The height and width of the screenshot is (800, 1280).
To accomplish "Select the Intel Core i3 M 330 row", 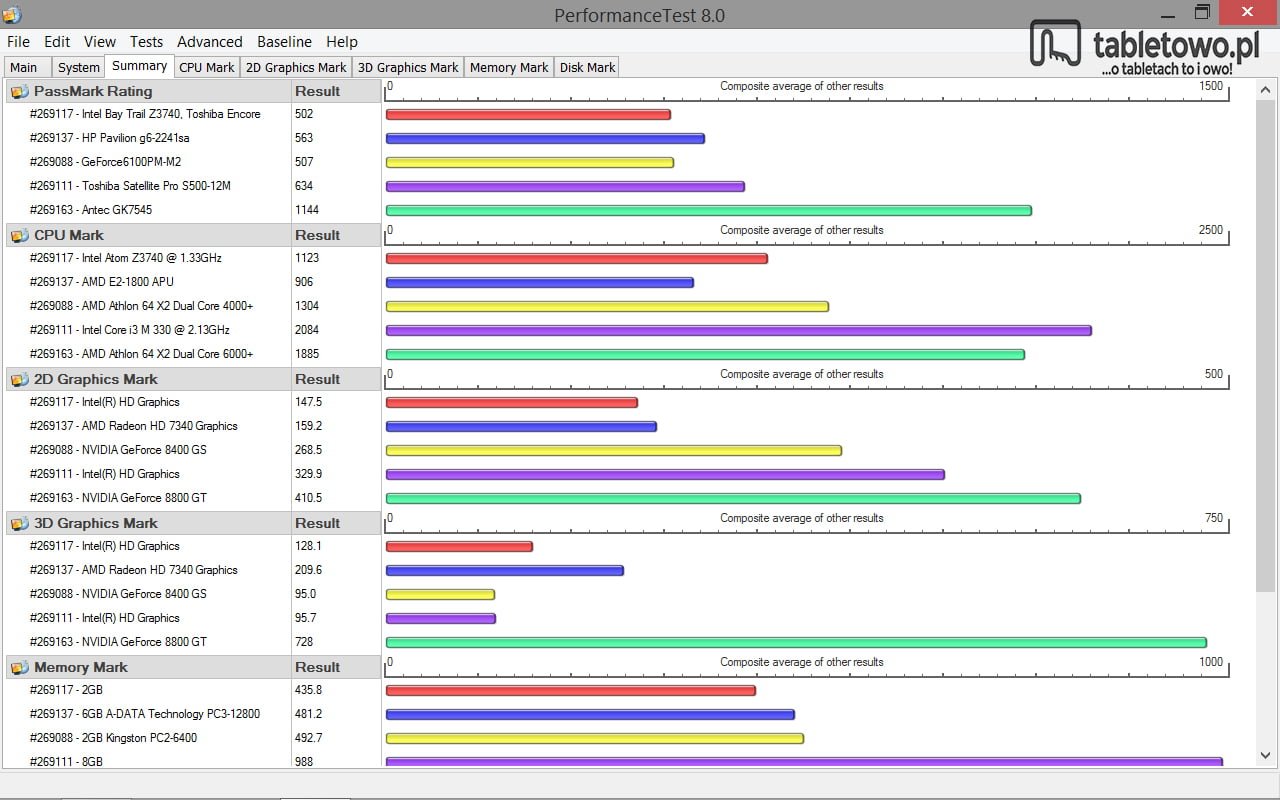I will coord(192,330).
